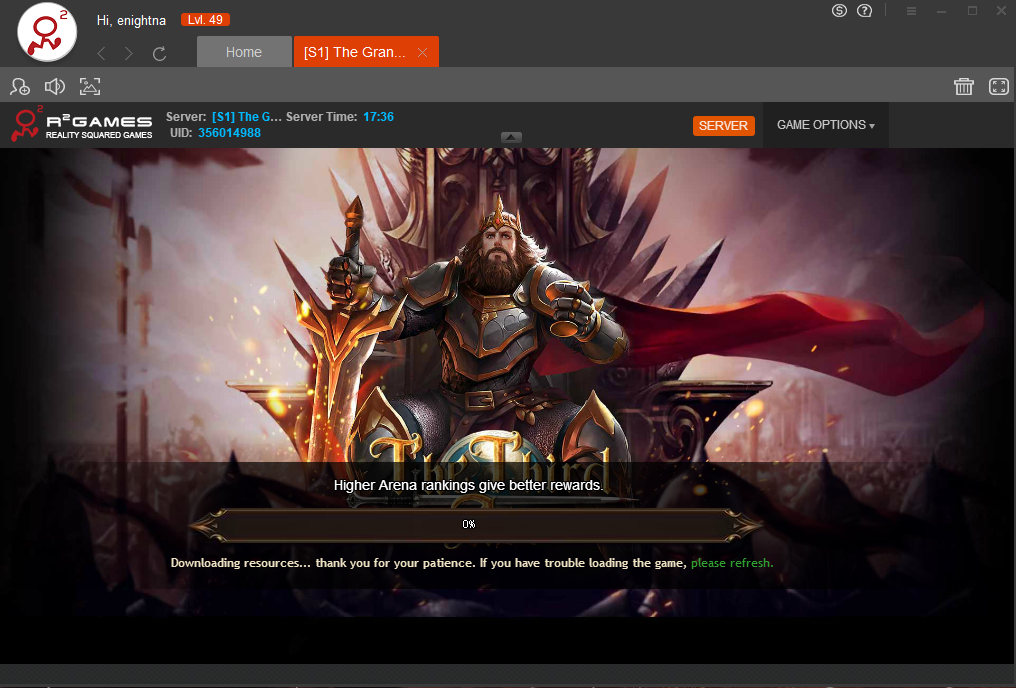
Task: Open the help question mark icon
Action: pyautogui.click(x=865, y=11)
